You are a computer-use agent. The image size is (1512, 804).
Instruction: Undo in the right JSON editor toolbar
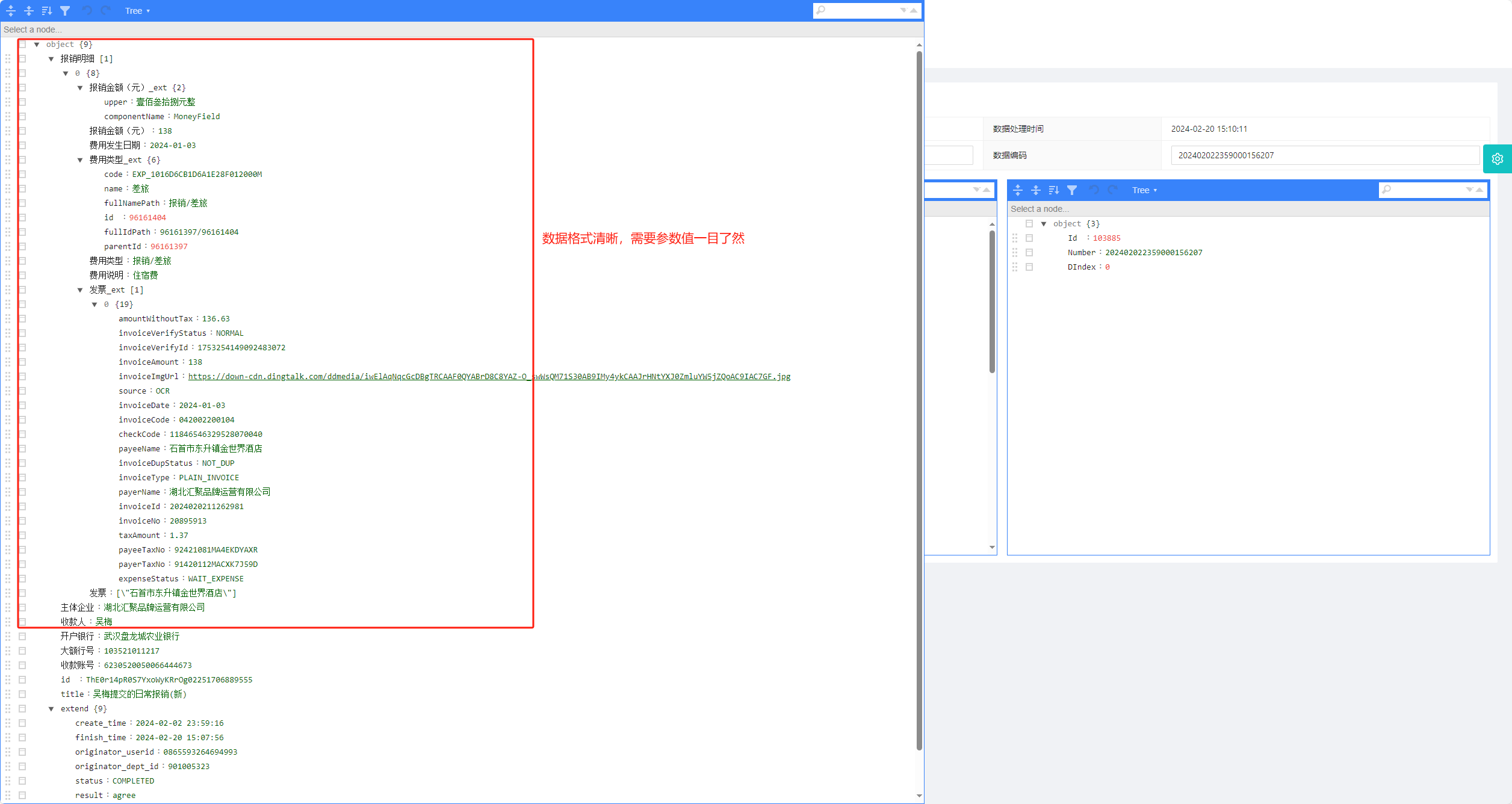(1094, 190)
